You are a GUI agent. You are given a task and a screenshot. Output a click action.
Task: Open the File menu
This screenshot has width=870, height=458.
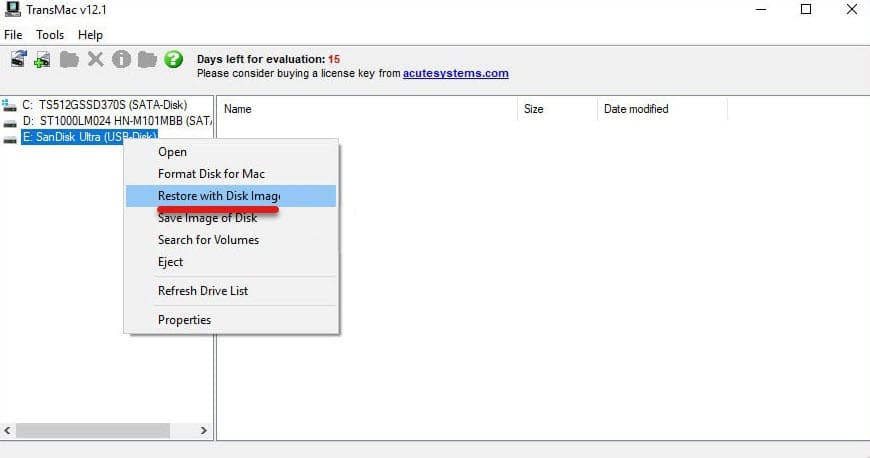tap(13, 35)
